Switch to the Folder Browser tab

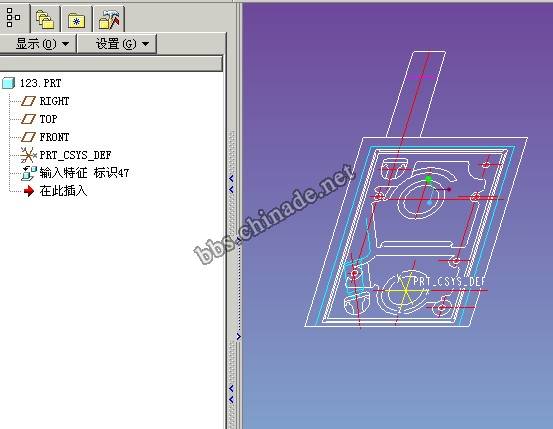[x=45, y=19]
